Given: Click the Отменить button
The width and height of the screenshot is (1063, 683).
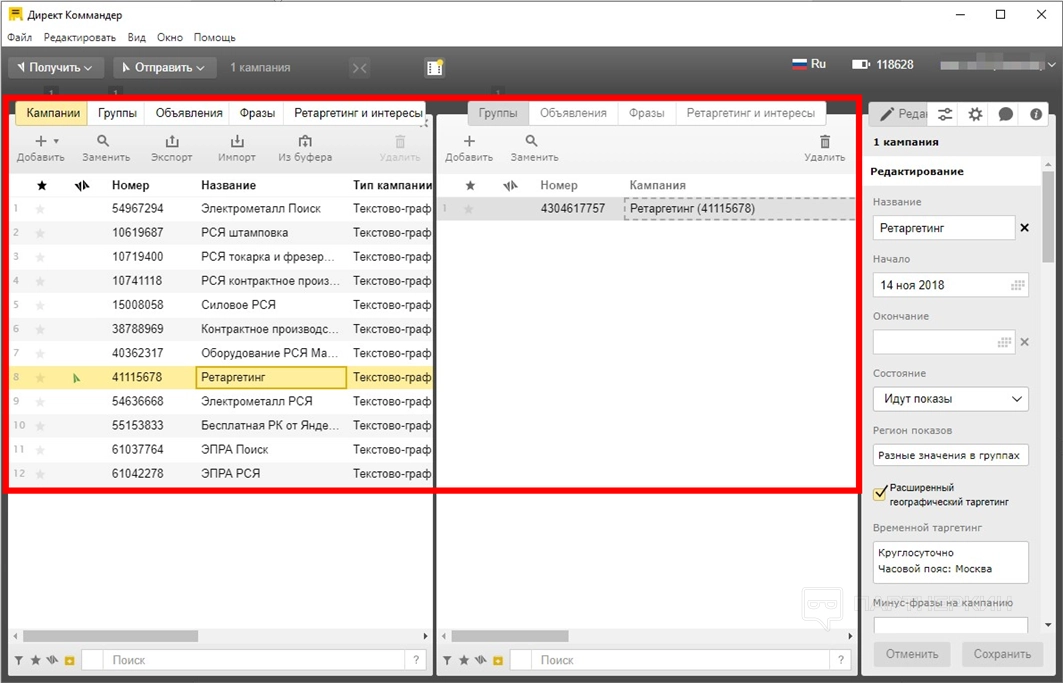Looking at the screenshot, I should [x=913, y=654].
